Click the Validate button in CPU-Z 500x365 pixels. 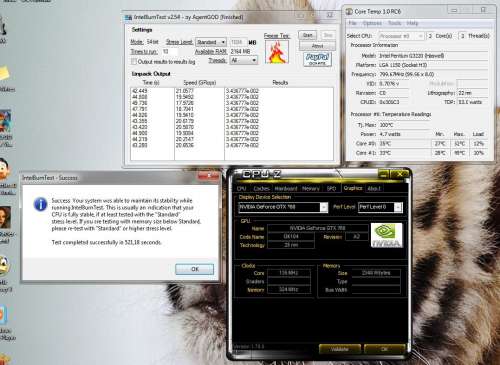(x=340, y=349)
